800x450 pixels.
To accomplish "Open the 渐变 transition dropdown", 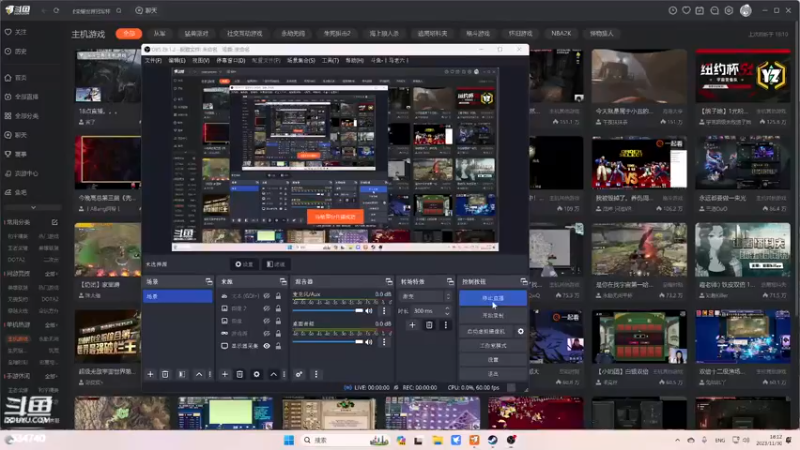I will [426, 296].
